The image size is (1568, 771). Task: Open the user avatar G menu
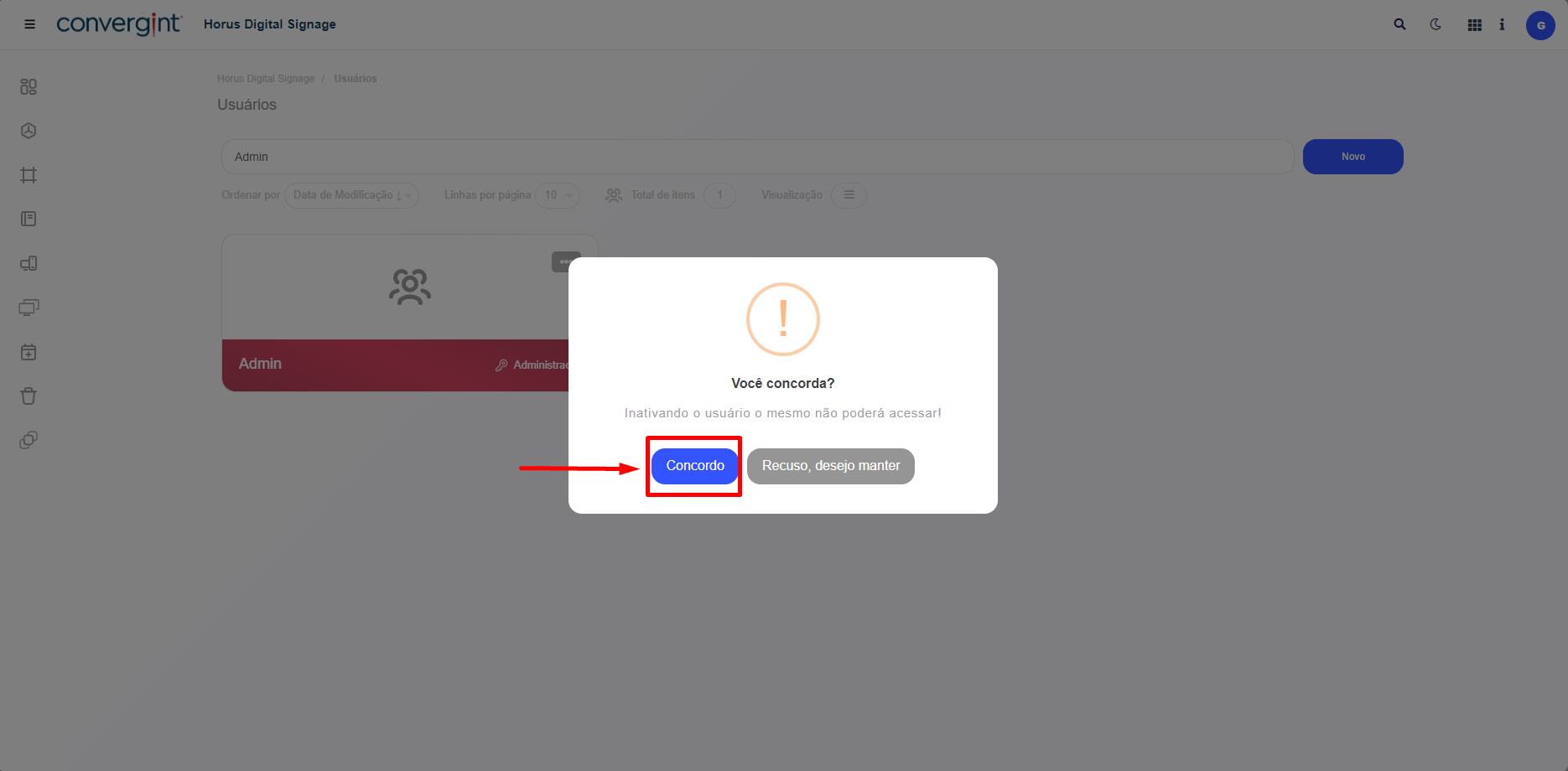coord(1540,25)
